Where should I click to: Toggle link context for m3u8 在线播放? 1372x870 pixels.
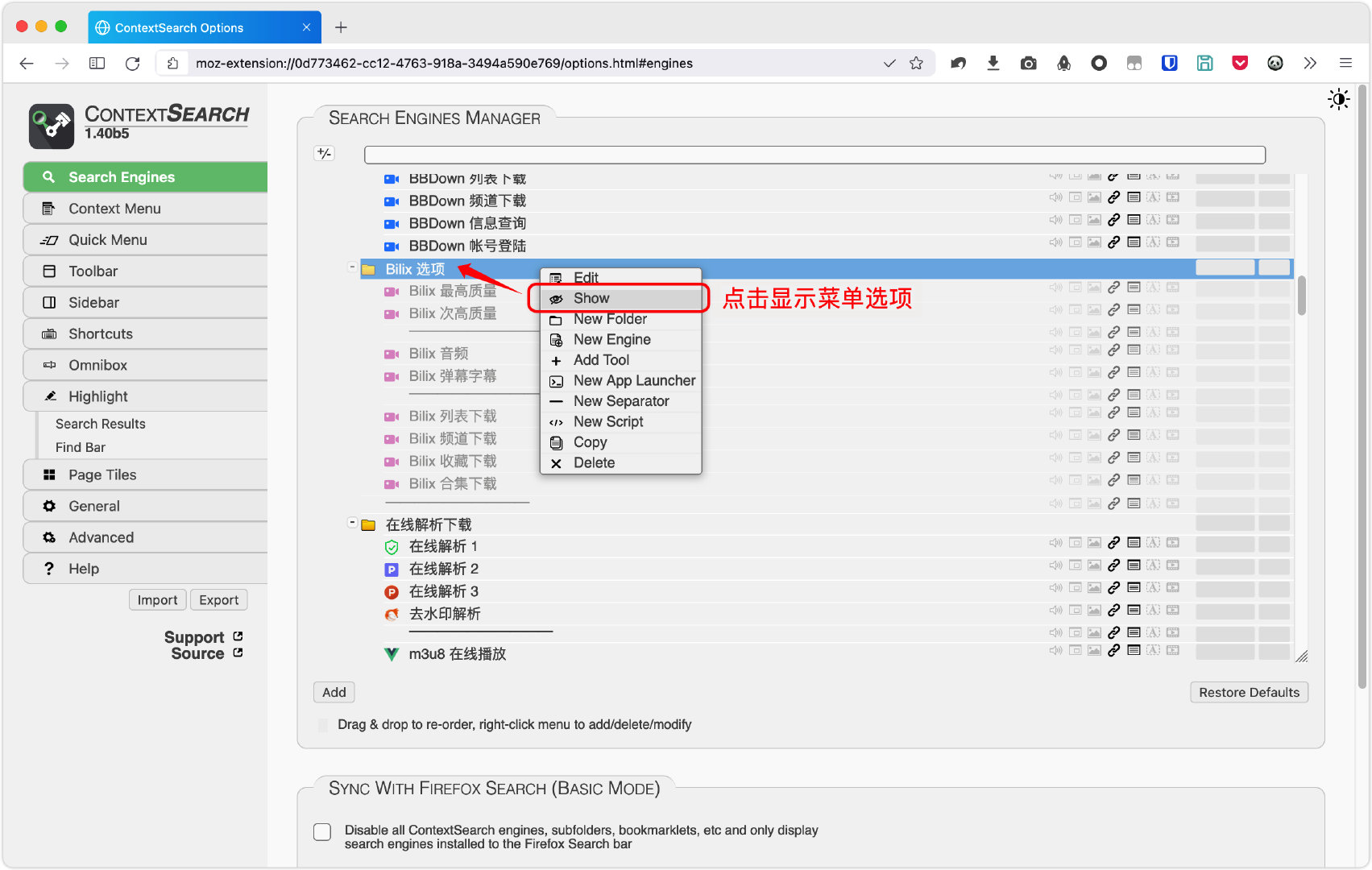point(1114,650)
